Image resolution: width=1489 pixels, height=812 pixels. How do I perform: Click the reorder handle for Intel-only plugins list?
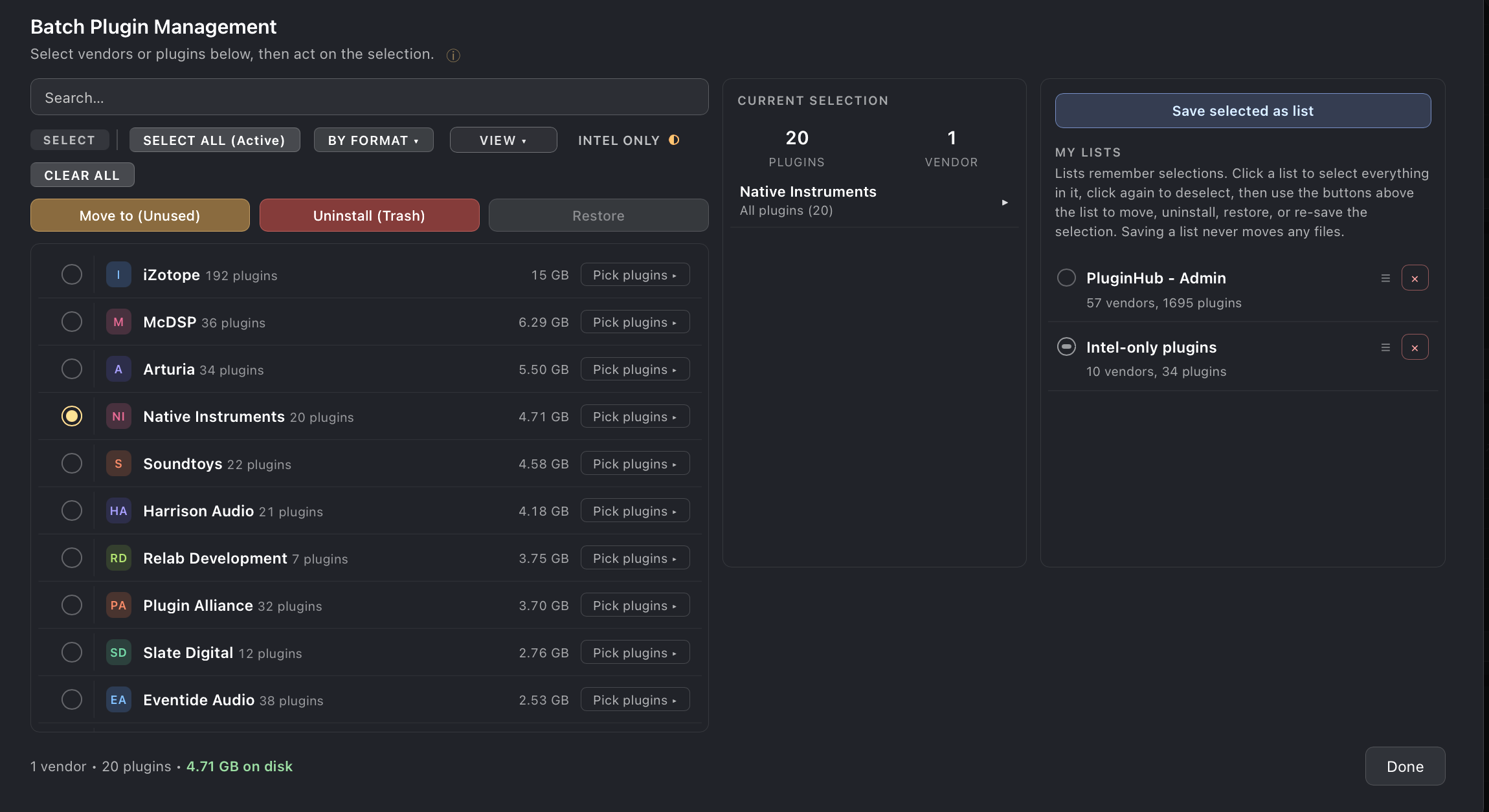(1385, 347)
